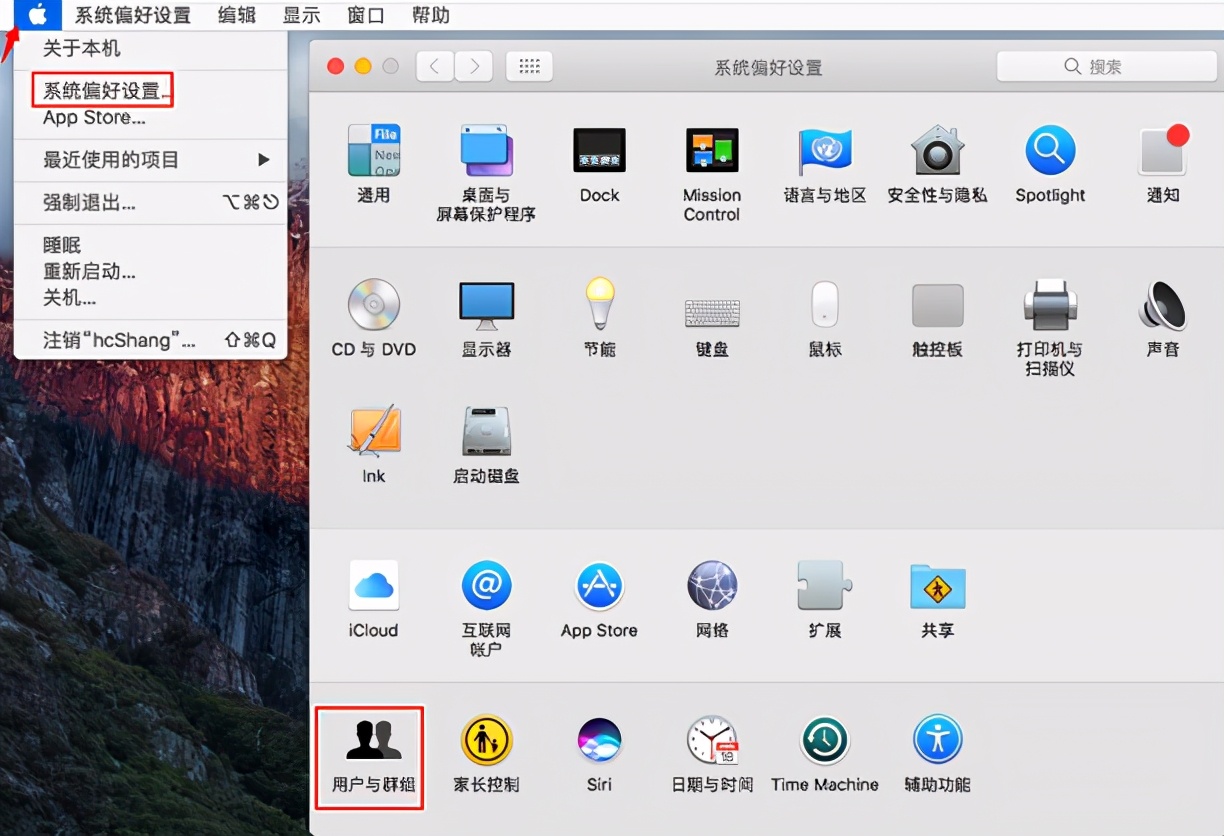
Task: Click the 搜索 search field
Action: [x=1106, y=66]
